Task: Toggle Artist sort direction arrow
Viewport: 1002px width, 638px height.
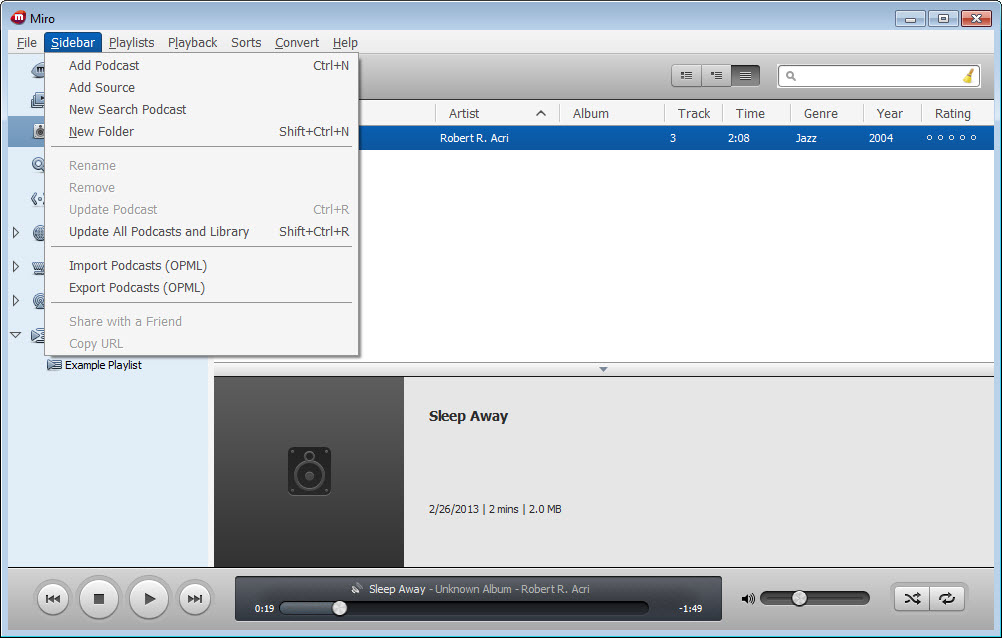Action: tap(541, 114)
